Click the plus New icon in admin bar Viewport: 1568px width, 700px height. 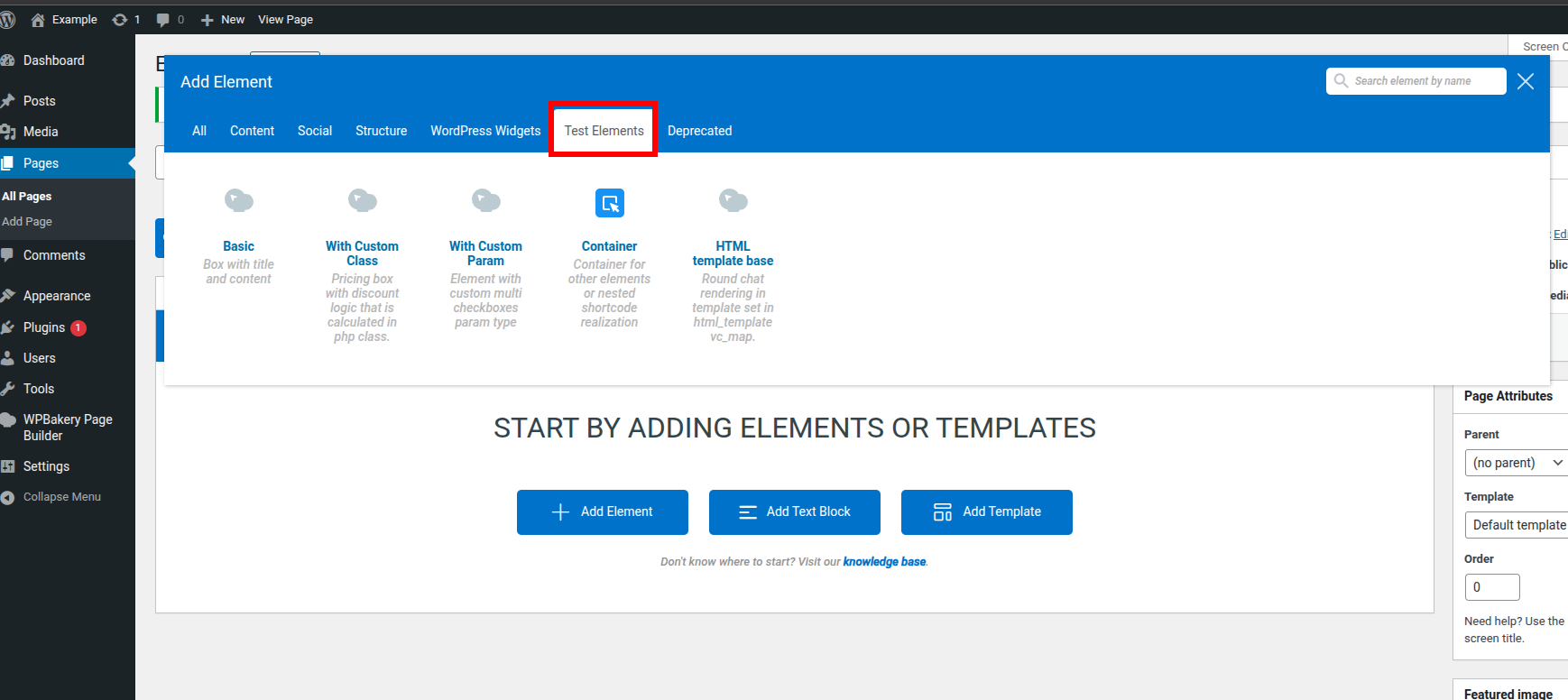207,20
